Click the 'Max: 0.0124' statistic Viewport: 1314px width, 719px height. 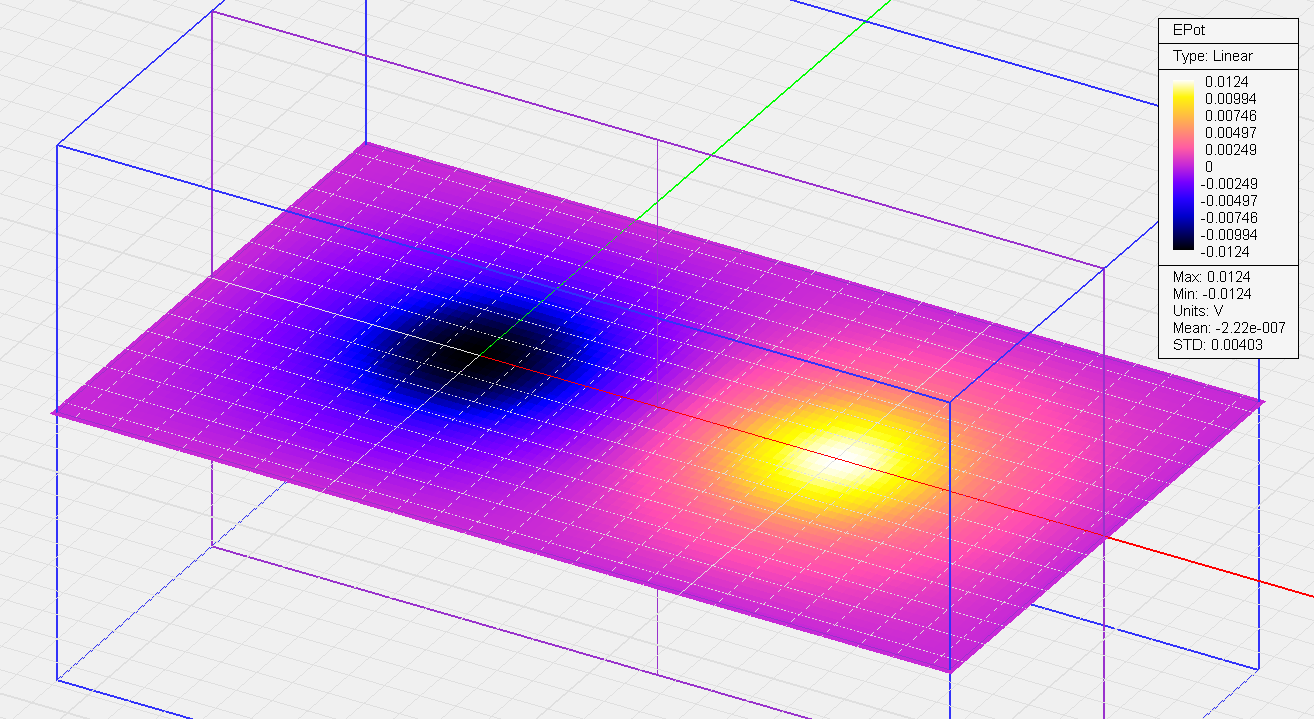[1211, 277]
